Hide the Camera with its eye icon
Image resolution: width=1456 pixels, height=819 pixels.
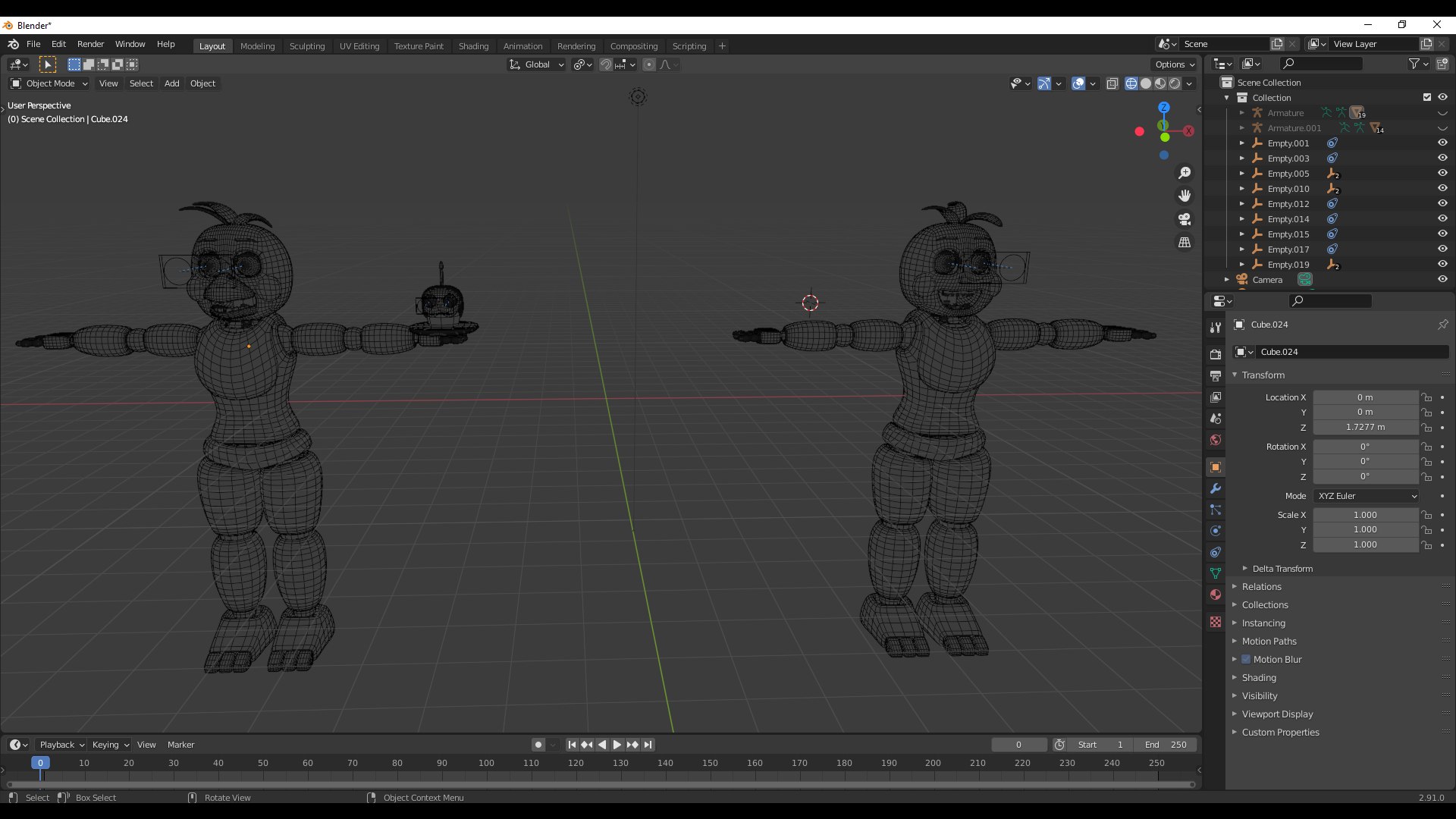[x=1442, y=279]
